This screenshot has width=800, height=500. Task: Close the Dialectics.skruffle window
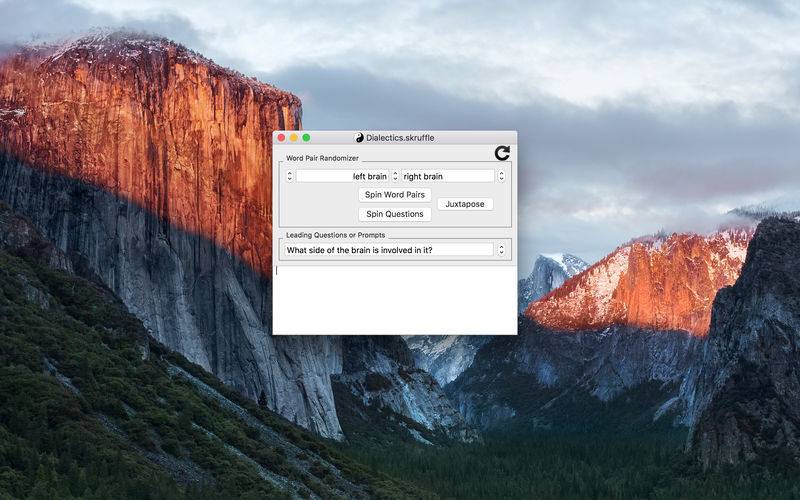click(x=281, y=138)
